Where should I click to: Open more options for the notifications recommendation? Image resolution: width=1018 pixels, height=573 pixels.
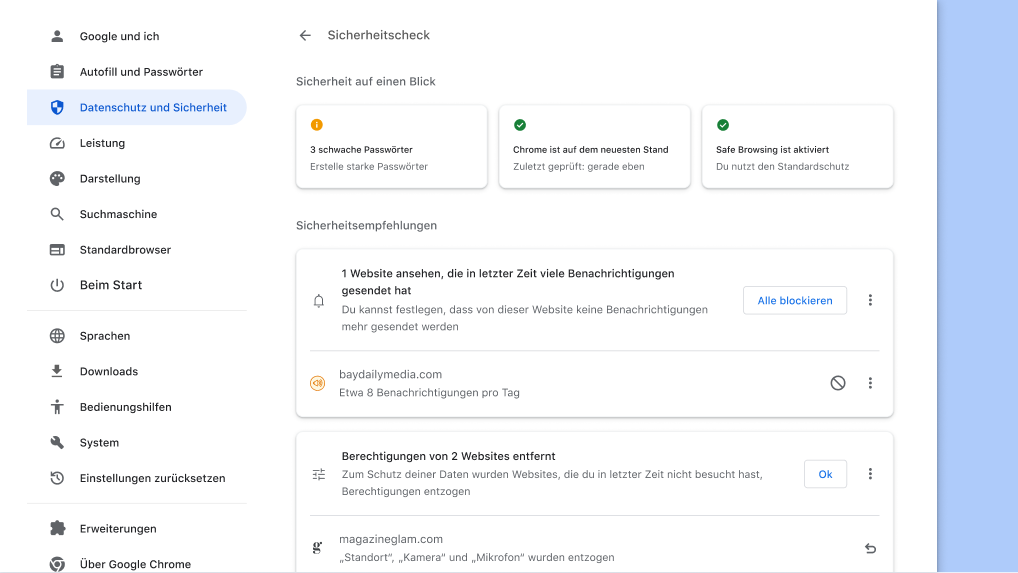click(871, 300)
